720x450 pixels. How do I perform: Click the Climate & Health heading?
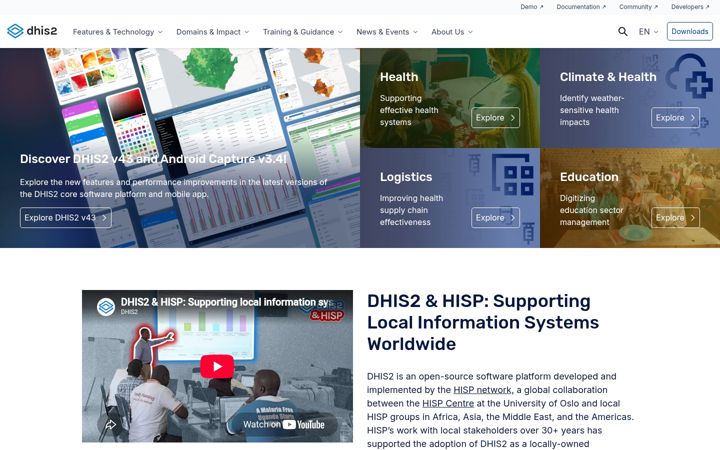click(x=608, y=77)
